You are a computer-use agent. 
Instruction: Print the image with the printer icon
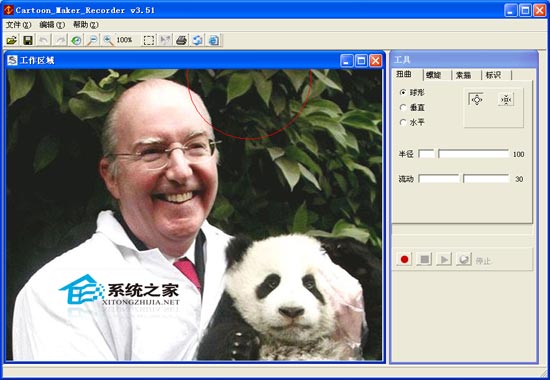tap(181, 40)
